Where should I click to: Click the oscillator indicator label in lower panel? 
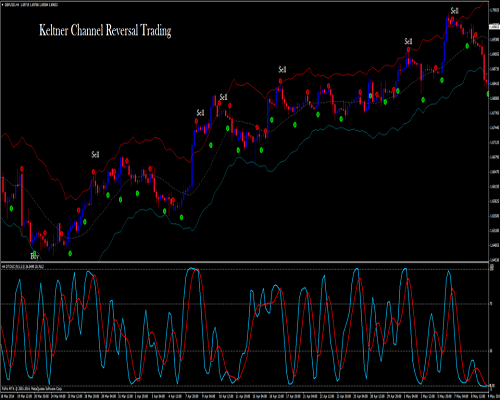pyautogui.click(x=23, y=267)
